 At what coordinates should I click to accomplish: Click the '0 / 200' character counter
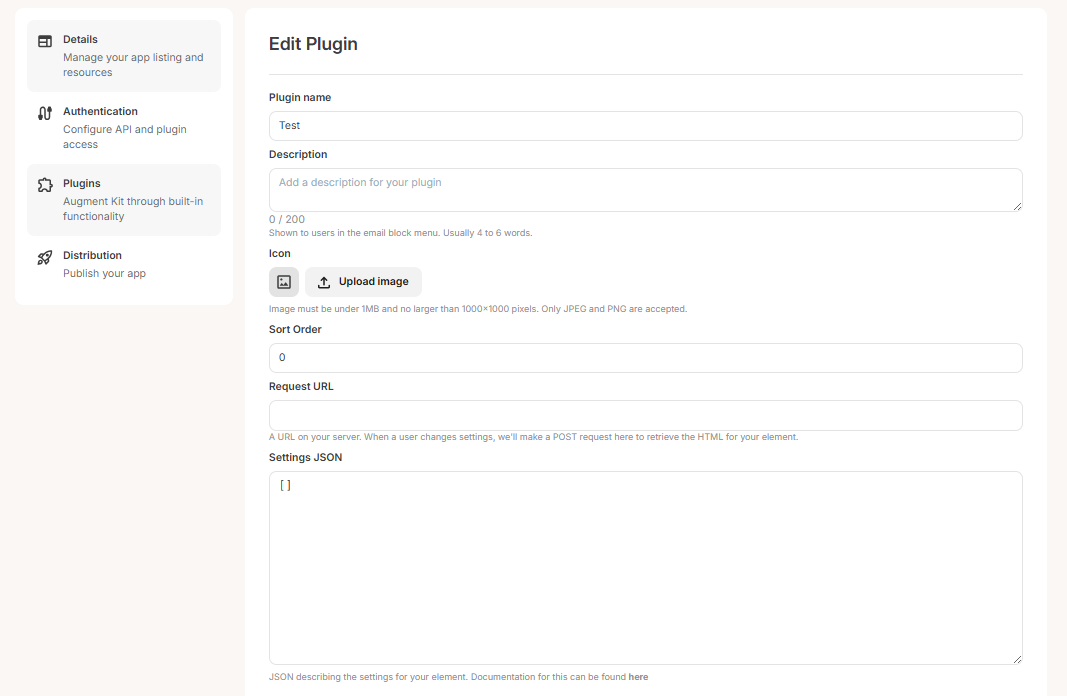pos(286,219)
